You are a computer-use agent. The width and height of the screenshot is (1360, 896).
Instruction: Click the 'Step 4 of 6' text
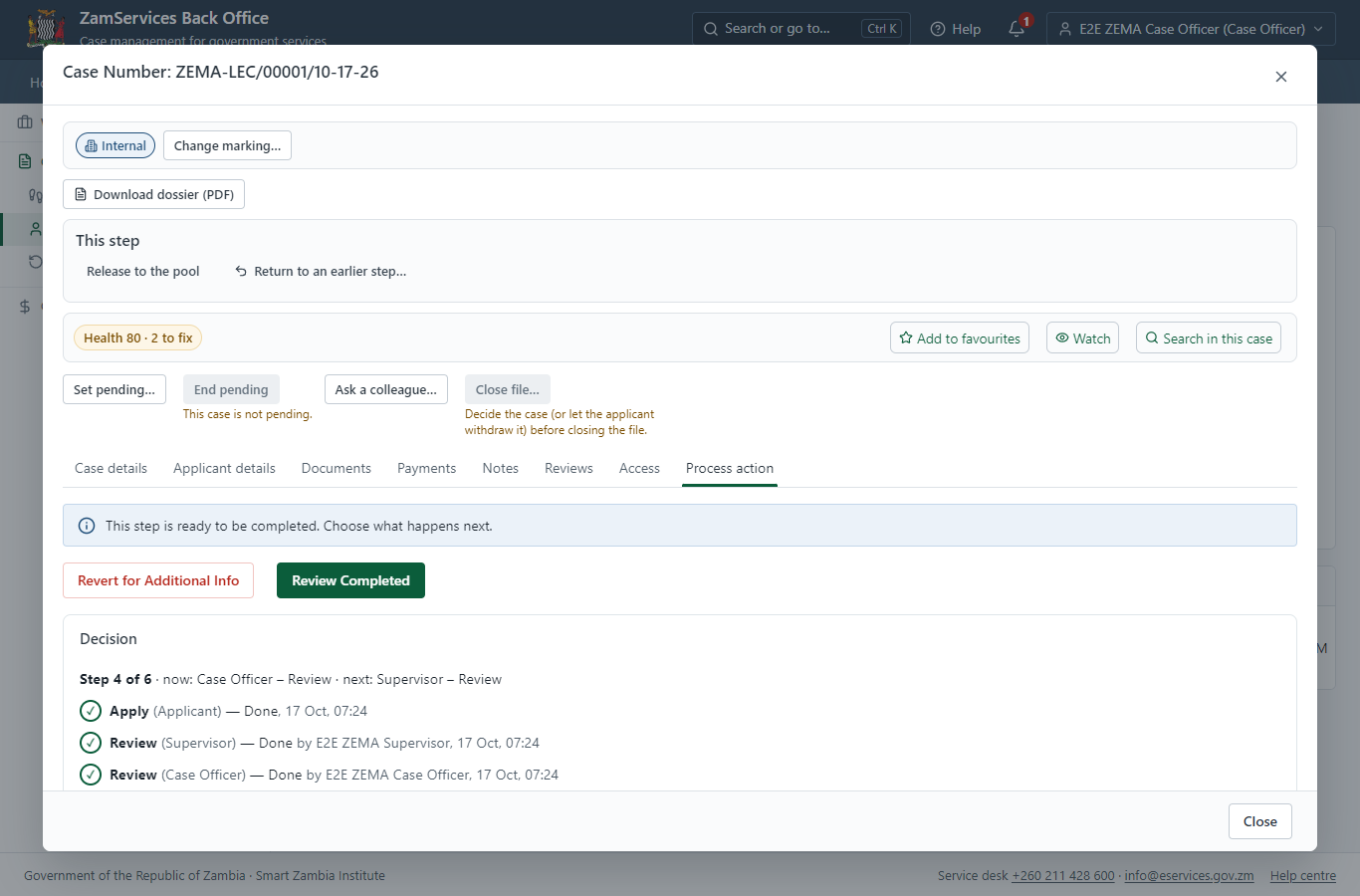point(115,679)
